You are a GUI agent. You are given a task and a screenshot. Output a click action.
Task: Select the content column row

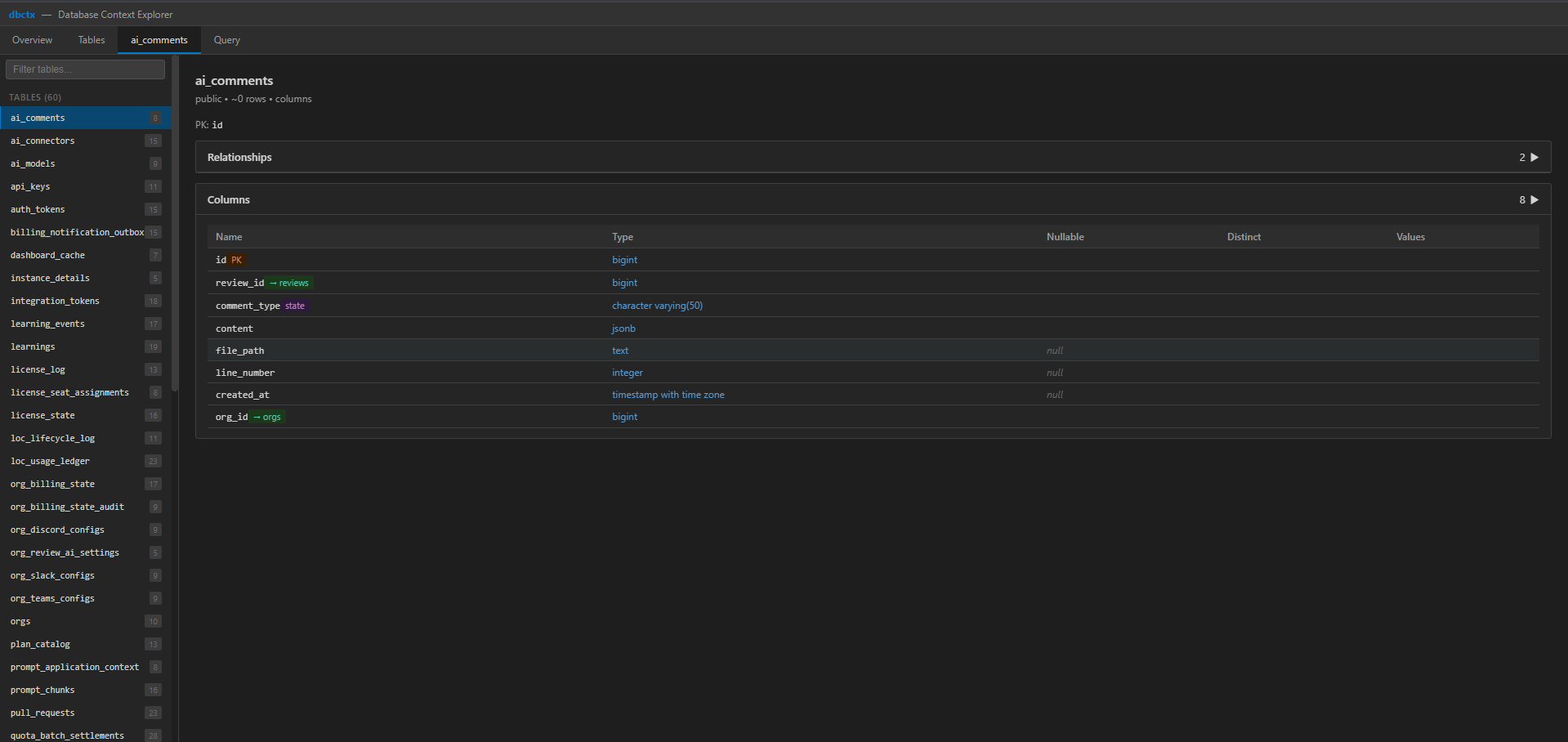[873, 329]
